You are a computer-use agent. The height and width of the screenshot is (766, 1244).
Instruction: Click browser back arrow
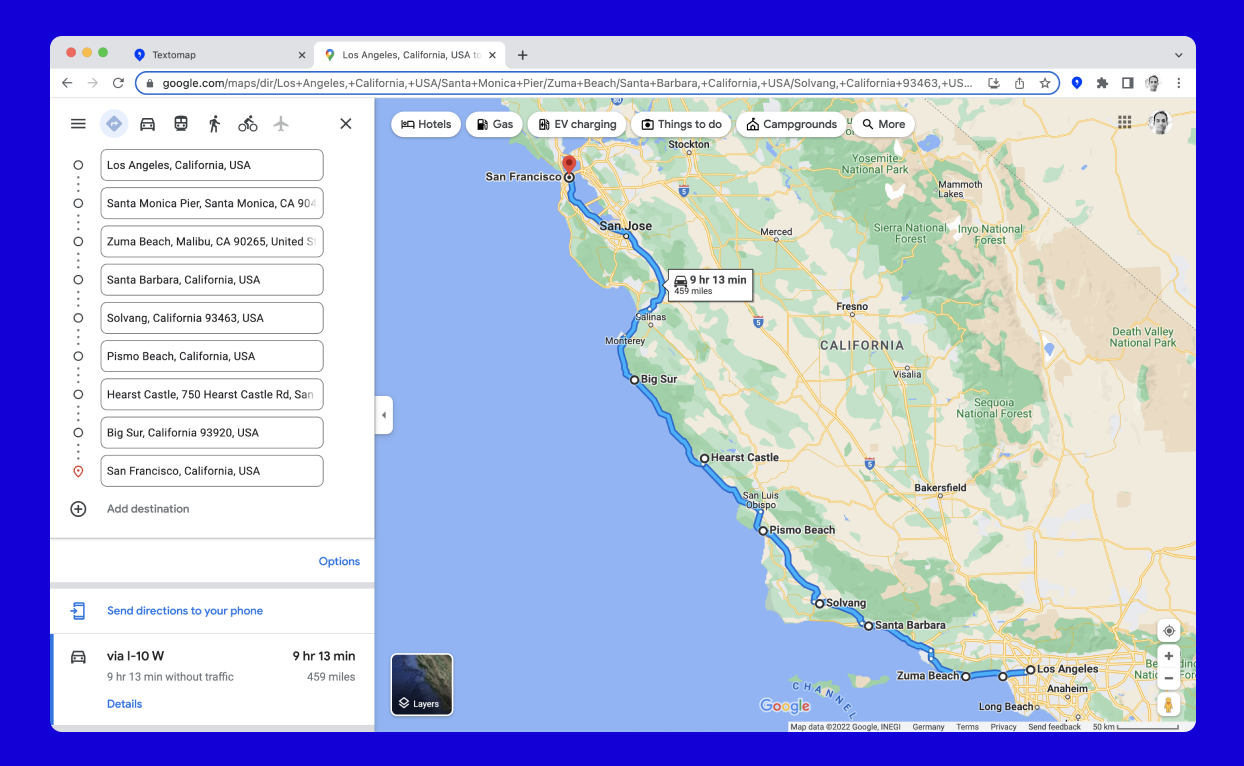coord(67,83)
